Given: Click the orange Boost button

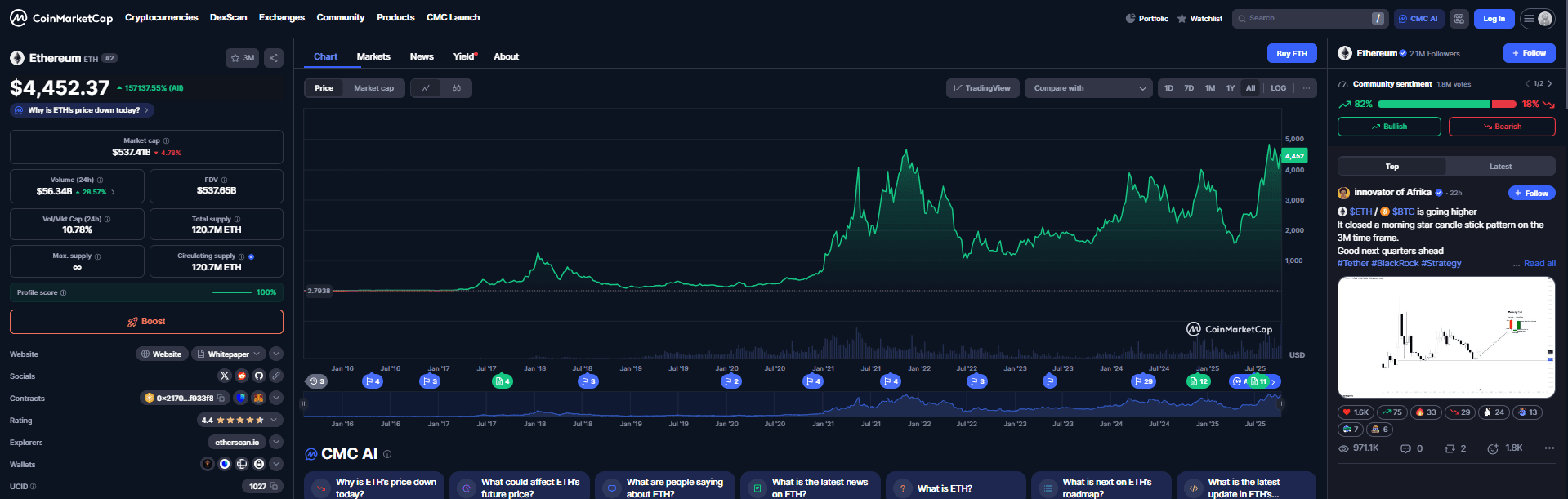Looking at the screenshot, I should (x=146, y=322).
